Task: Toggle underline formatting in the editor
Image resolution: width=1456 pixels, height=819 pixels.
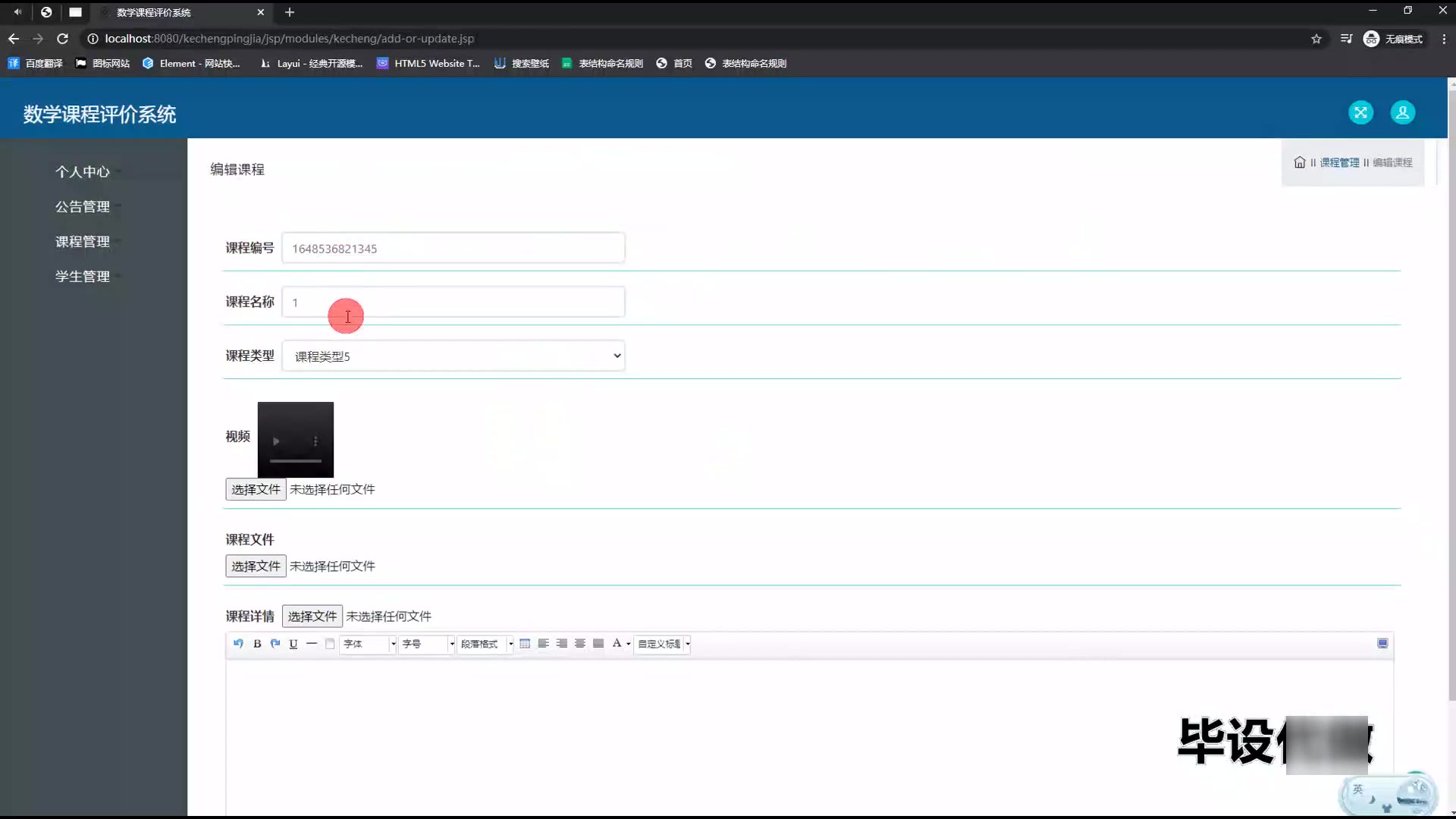Action: [293, 644]
